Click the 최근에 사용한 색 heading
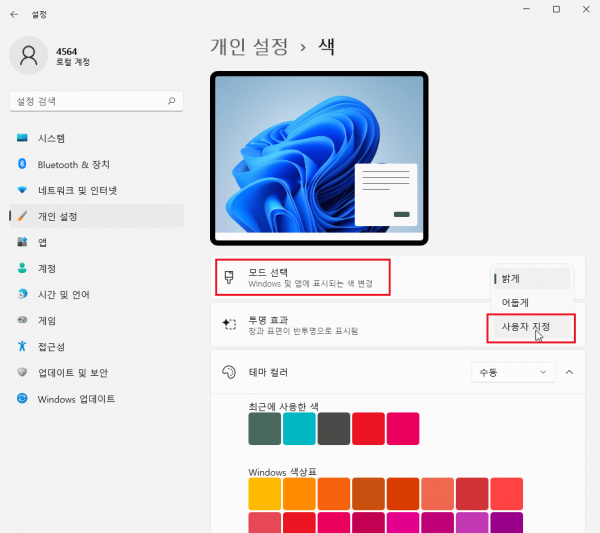This screenshot has height=533, width=600. (x=283, y=406)
